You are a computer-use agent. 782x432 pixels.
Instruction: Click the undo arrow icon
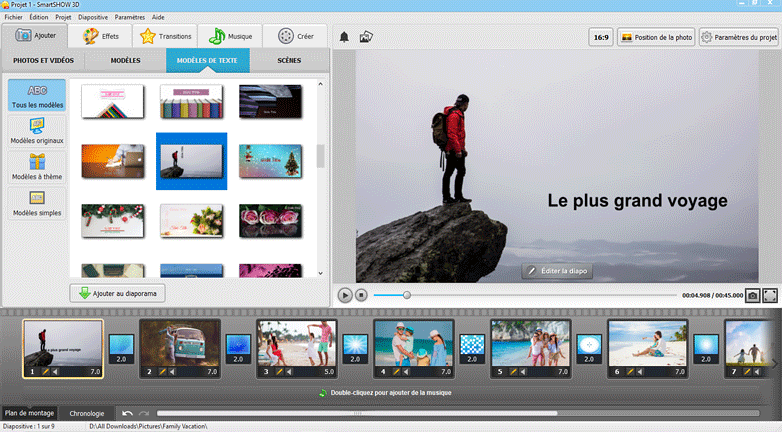[127, 413]
